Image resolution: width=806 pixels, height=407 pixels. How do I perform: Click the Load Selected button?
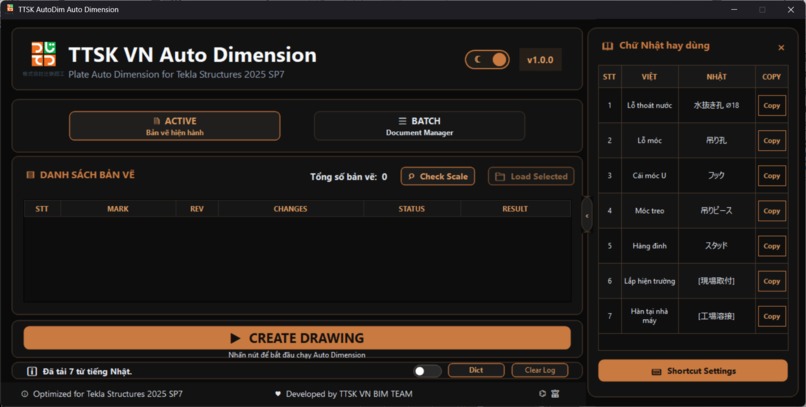(x=531, y=176)
